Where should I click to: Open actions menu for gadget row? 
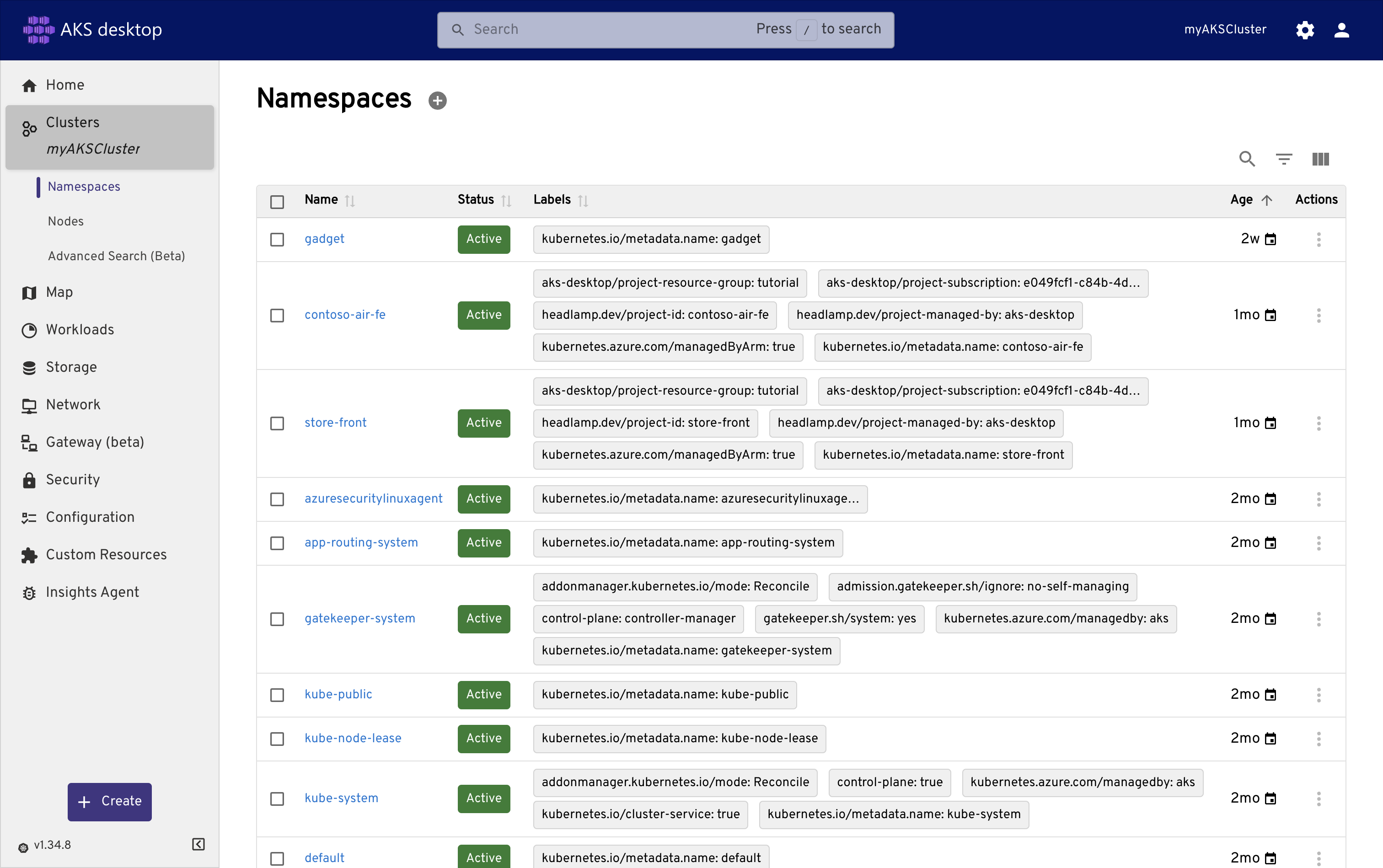tap(1318, 239)
